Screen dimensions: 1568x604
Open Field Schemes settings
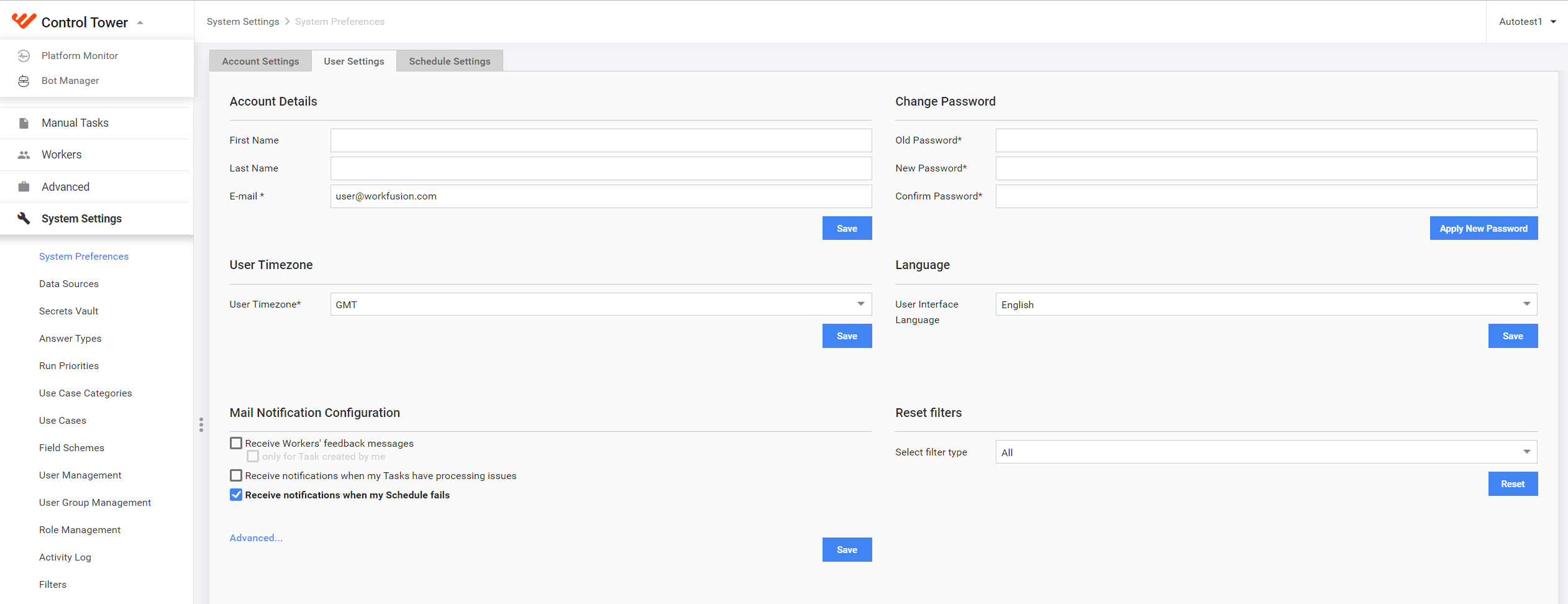[71, 448]
